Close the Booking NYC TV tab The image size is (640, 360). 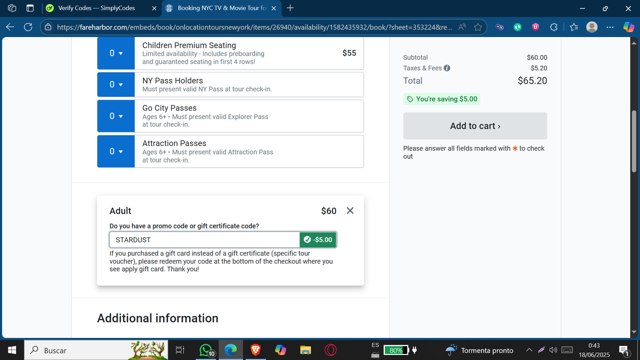[x=273, y=8]
